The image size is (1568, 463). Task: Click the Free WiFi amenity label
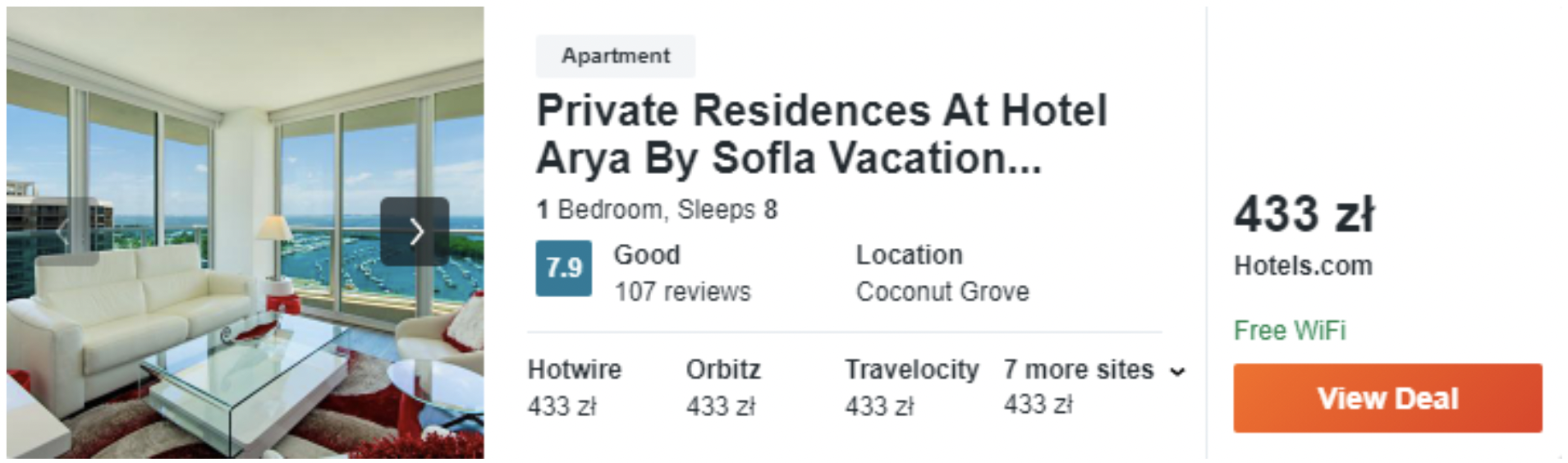pyautogui.click(x=1290, y=330)
